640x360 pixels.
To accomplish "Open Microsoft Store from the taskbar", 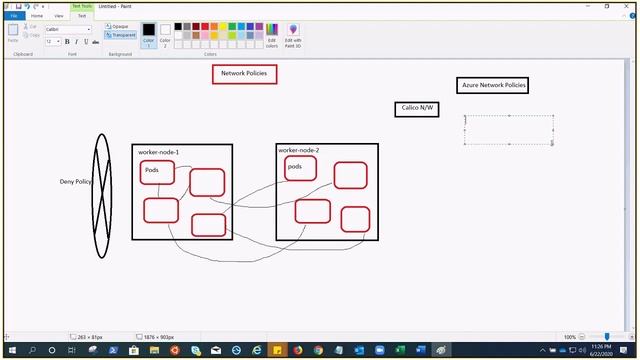I will 134,350.
